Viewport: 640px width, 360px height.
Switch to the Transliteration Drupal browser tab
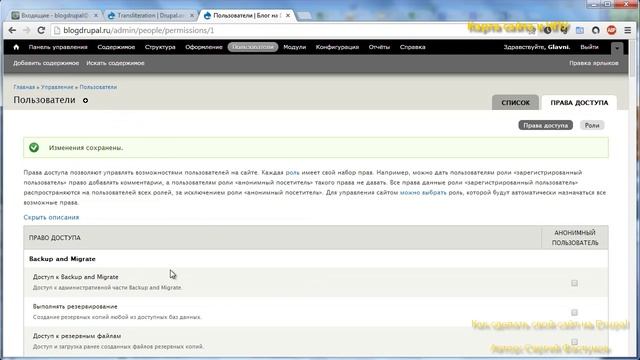[150, 16]
